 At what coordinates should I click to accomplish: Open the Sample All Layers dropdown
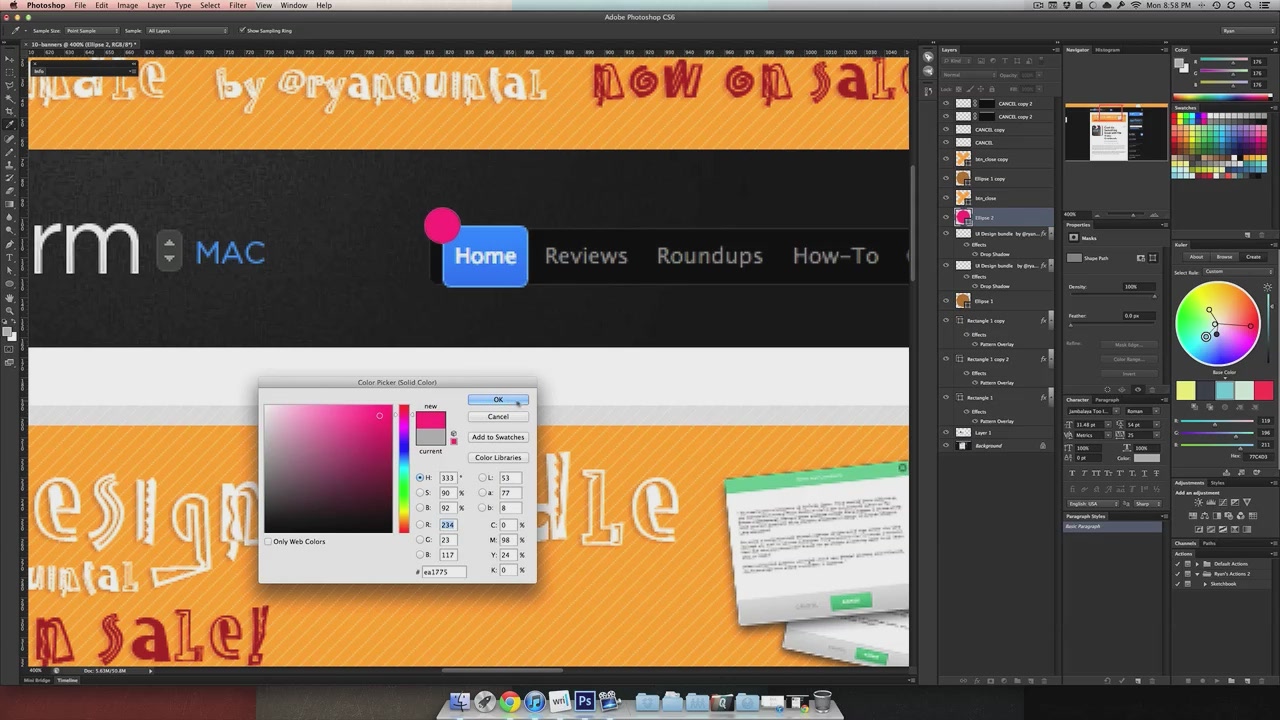pos(188,31)
